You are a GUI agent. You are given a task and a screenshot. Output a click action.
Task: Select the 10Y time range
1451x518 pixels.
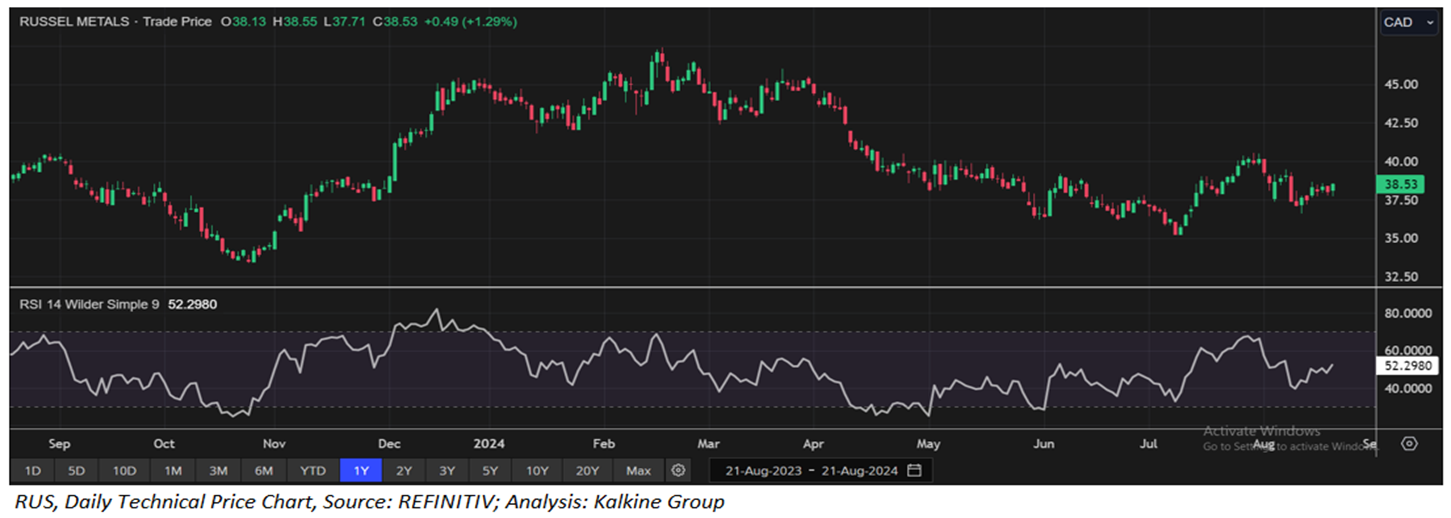click(537, 470)
